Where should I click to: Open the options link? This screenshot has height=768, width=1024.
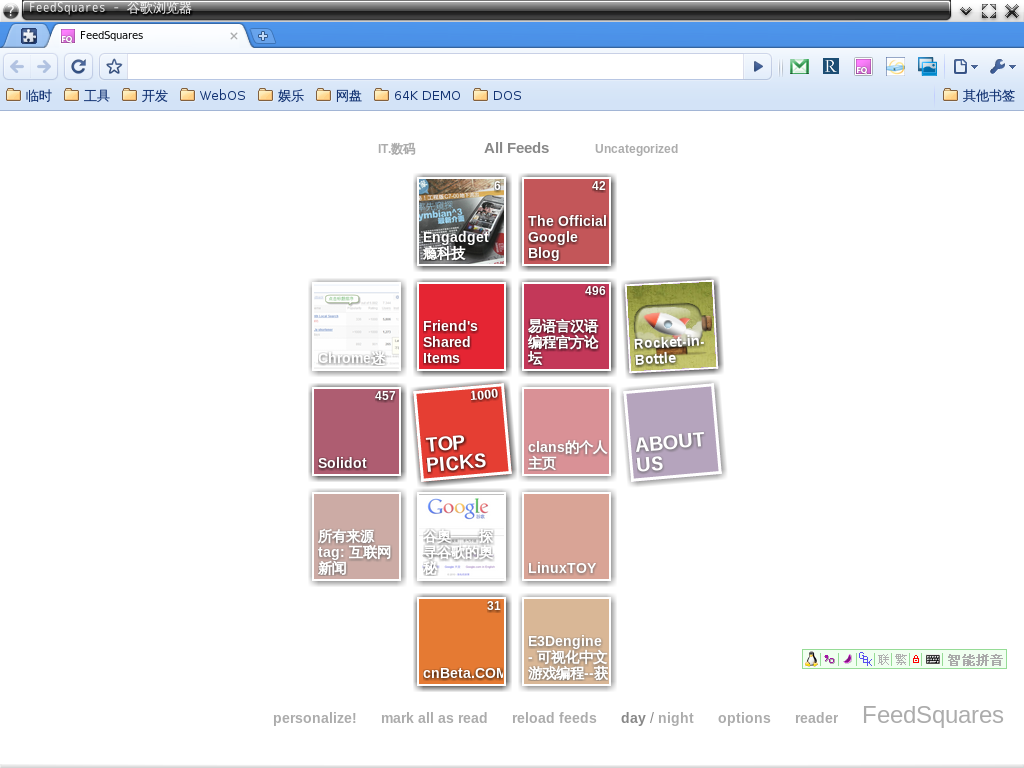[x=744, y=718]
